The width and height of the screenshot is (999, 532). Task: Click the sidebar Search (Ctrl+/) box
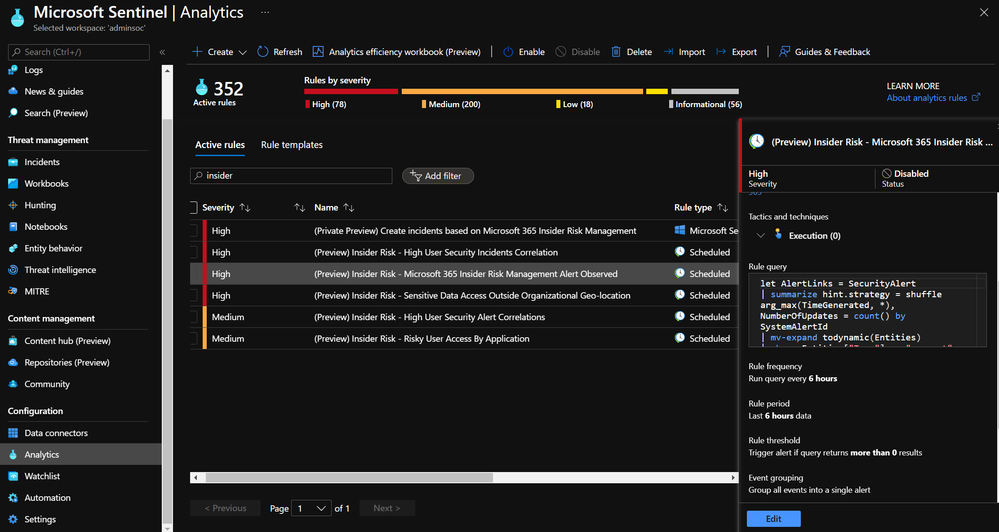tap(79, 52)
